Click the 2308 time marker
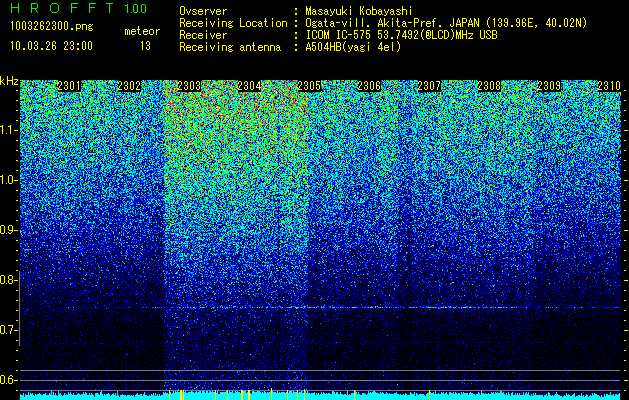 [489, 86]
